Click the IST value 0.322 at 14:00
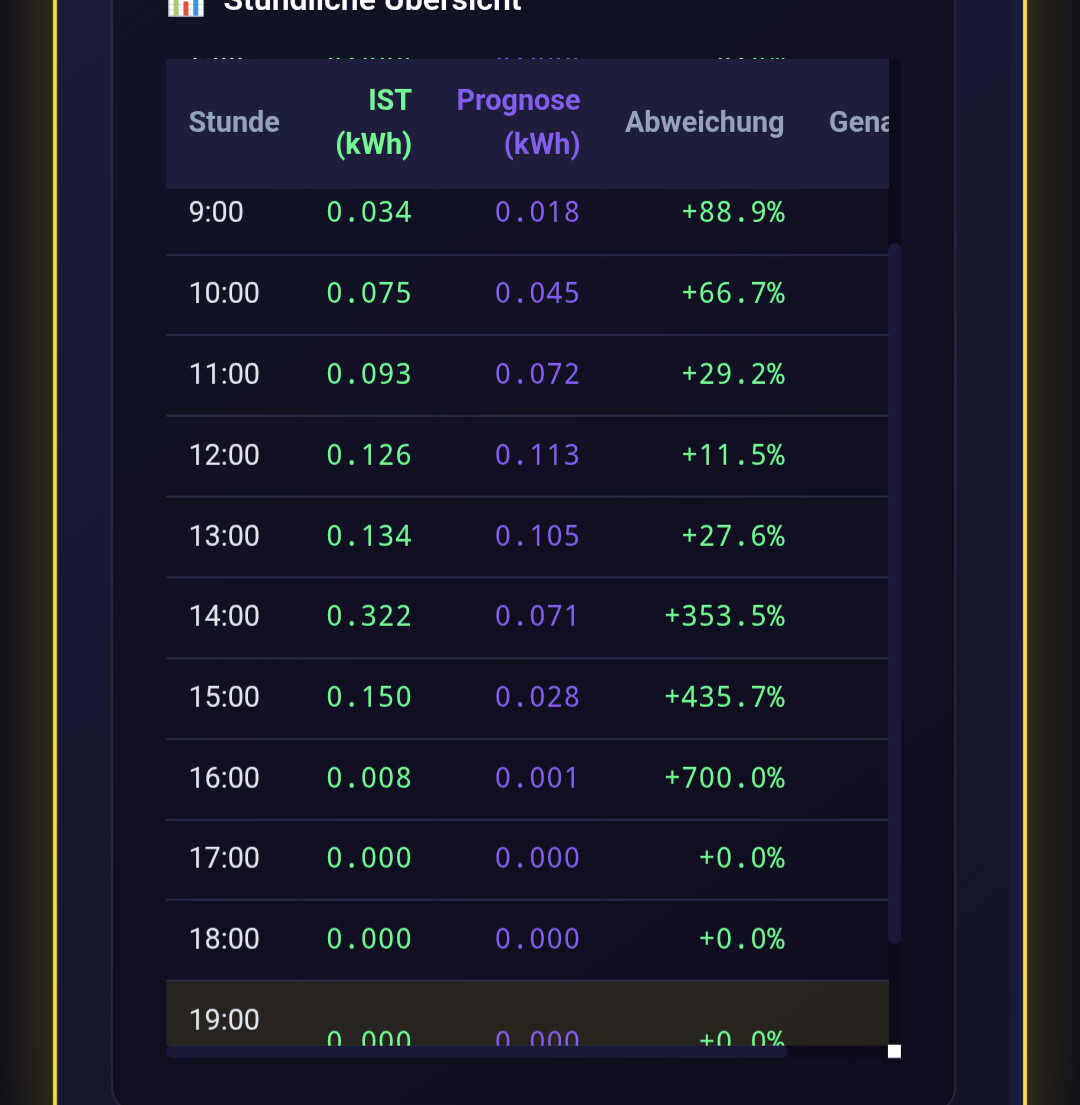 (369, 616)
